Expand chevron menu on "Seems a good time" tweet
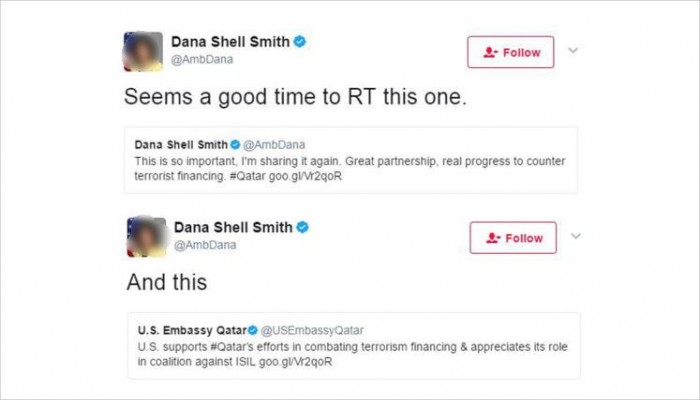The width and height of the screenshot is (700, 400). [x=573, y=50]
